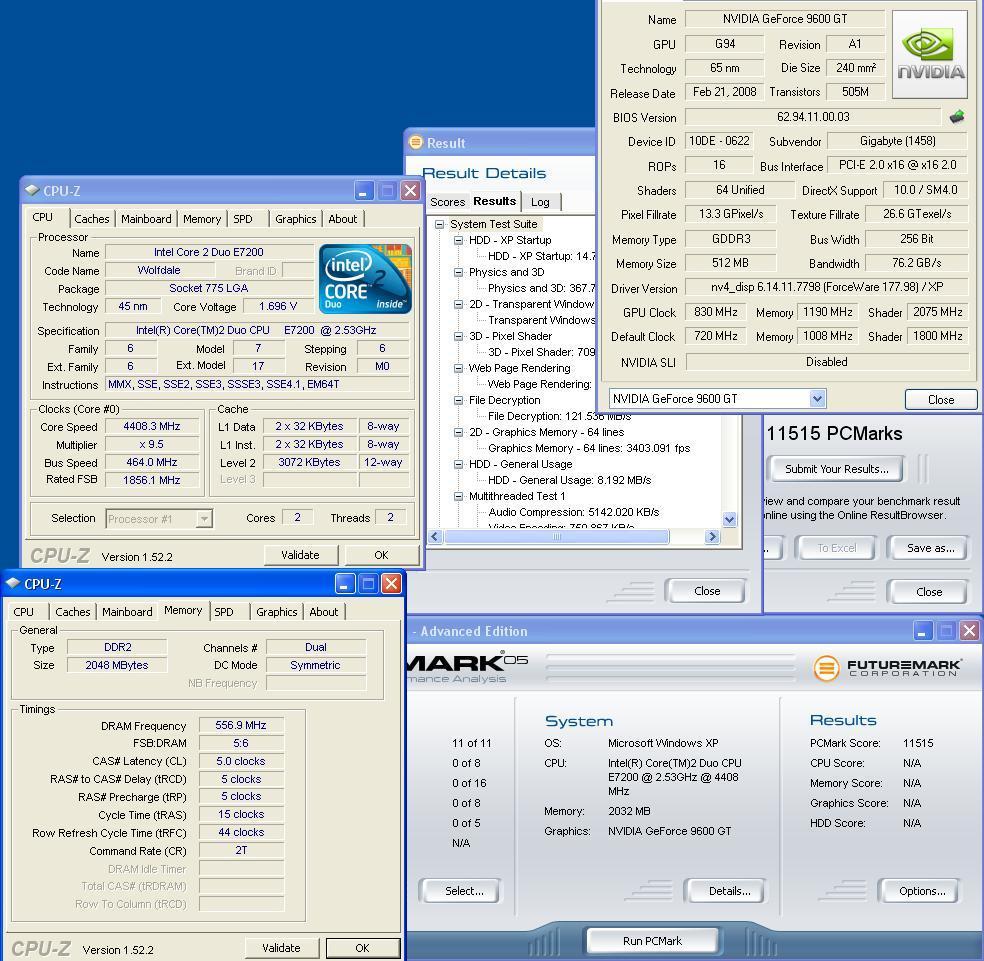The height and width of the screenshot is (961, 984).
Task: Collapse the Physics and 3D node
Action: (x=459, y=272)
